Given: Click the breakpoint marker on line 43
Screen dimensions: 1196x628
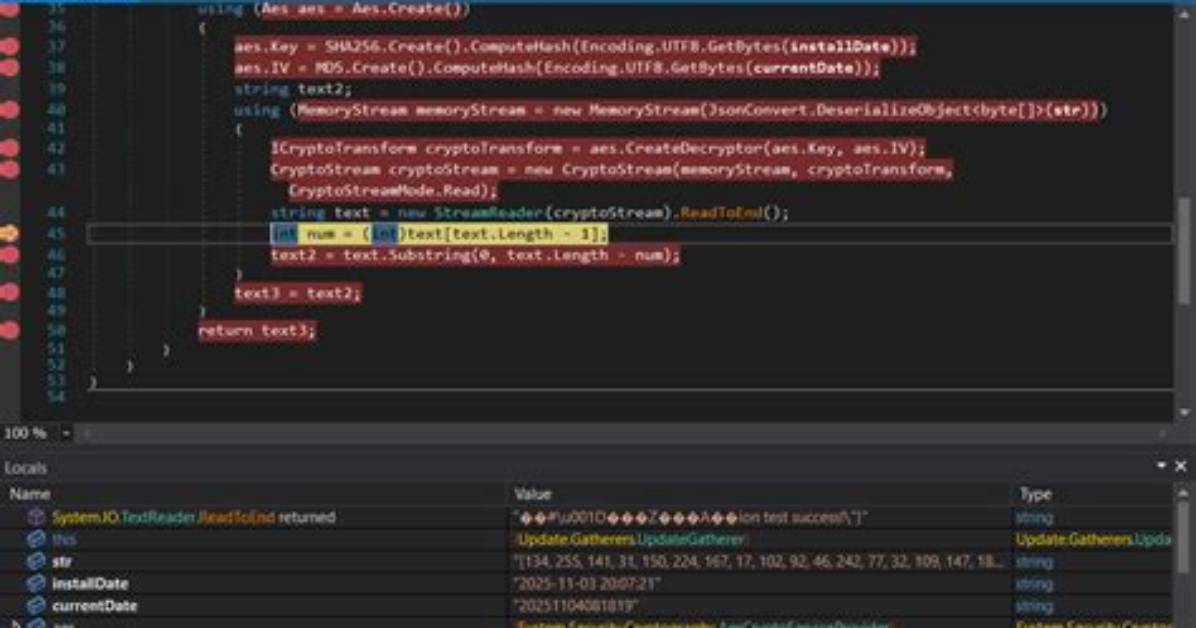Looking at the screenshot, I should [x=8, y=169].
